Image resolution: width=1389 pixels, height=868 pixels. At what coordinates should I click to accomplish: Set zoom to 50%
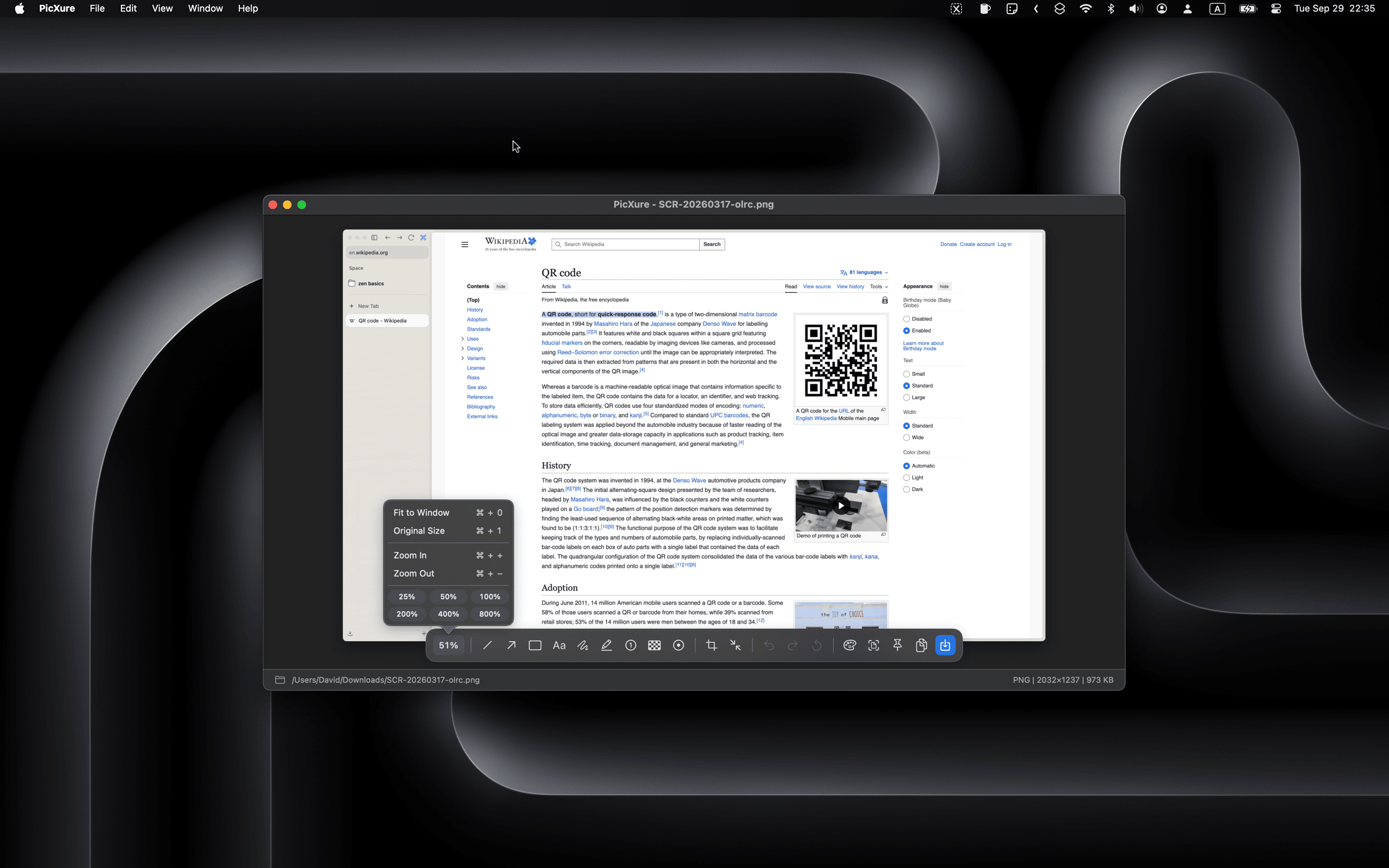point(448,596)
